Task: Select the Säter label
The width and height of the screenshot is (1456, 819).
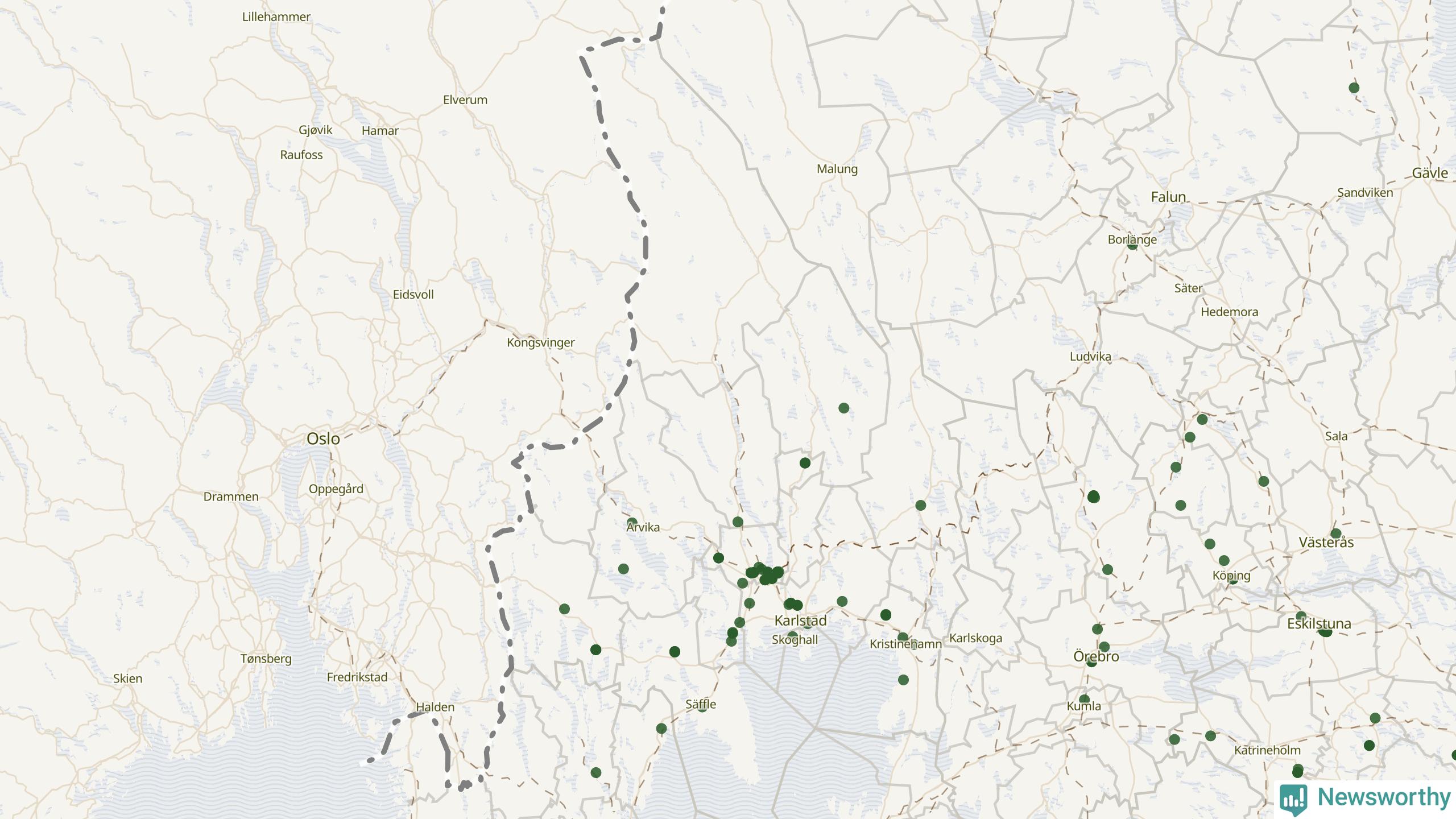Action: (1189, 288)
